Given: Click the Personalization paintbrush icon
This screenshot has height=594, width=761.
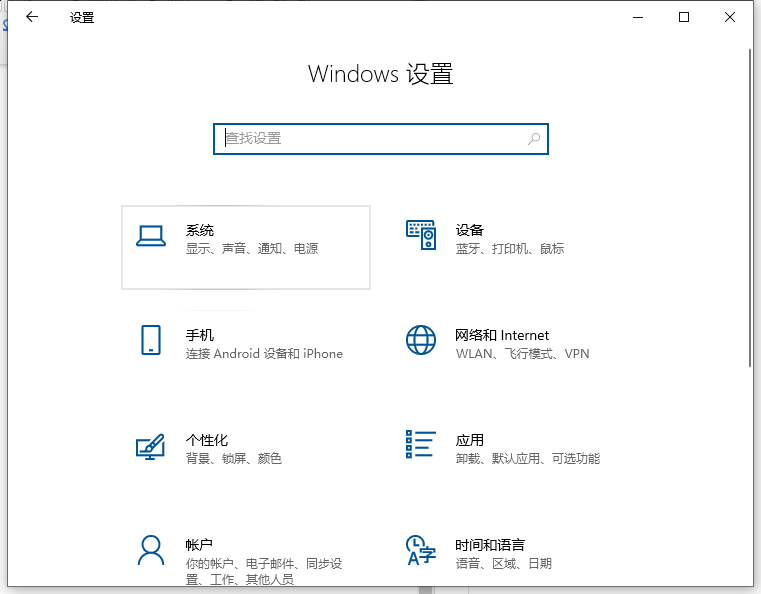Looking at the screenshot, I should point(150,445).
